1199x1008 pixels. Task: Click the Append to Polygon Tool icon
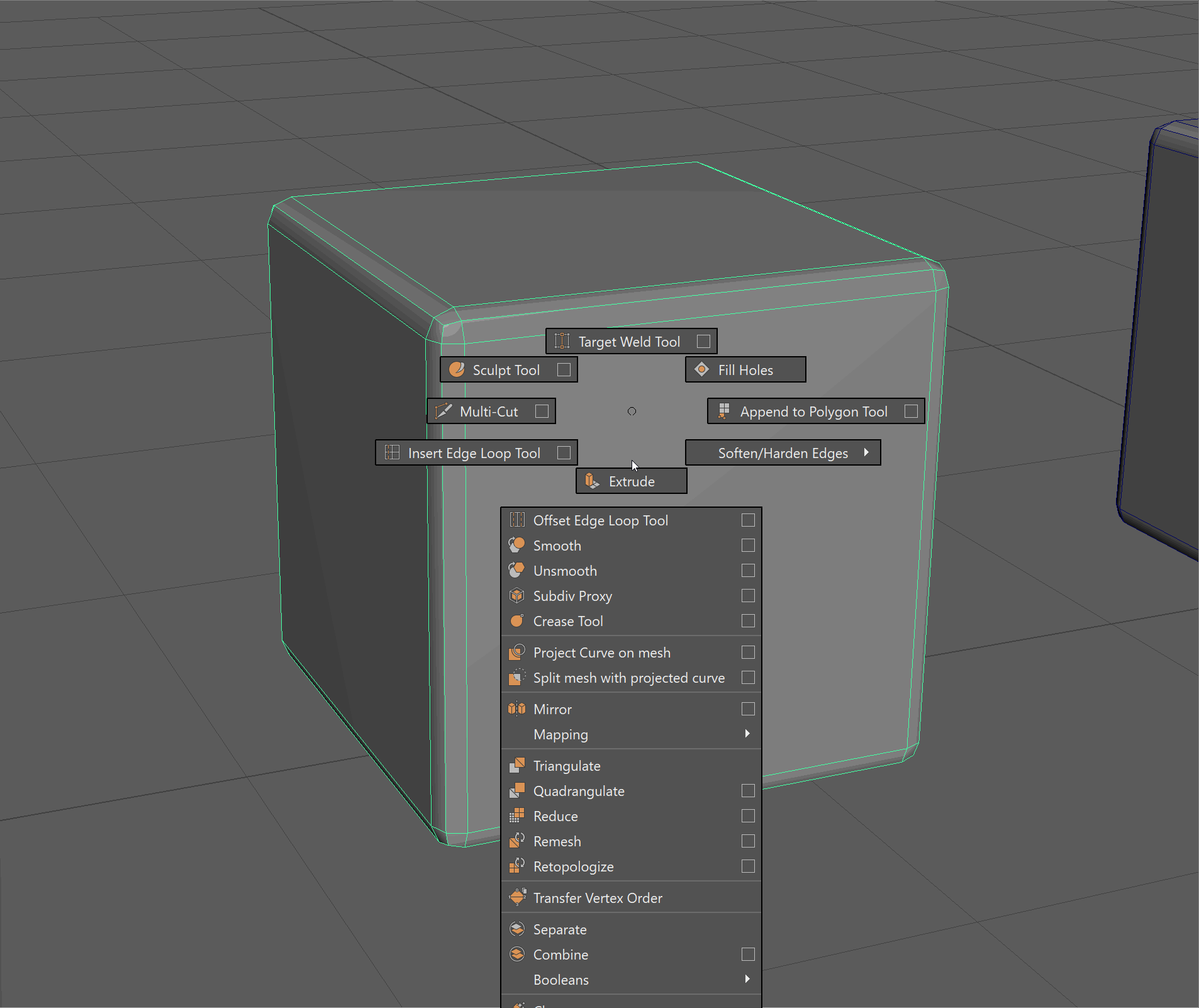pyautogui.click(x=723, y=411)
